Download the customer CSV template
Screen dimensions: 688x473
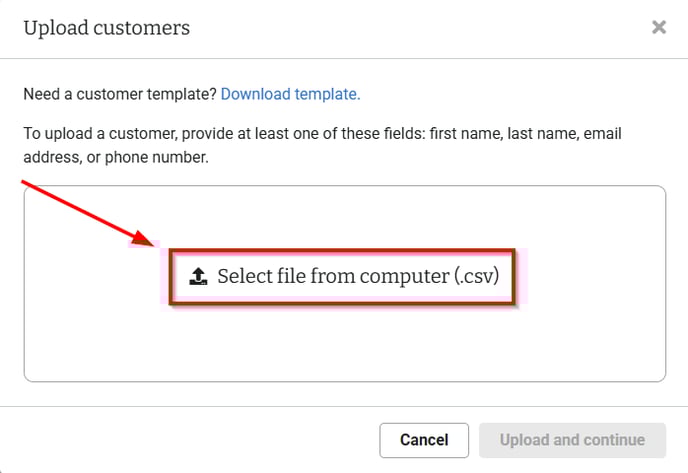pos(290,94)
